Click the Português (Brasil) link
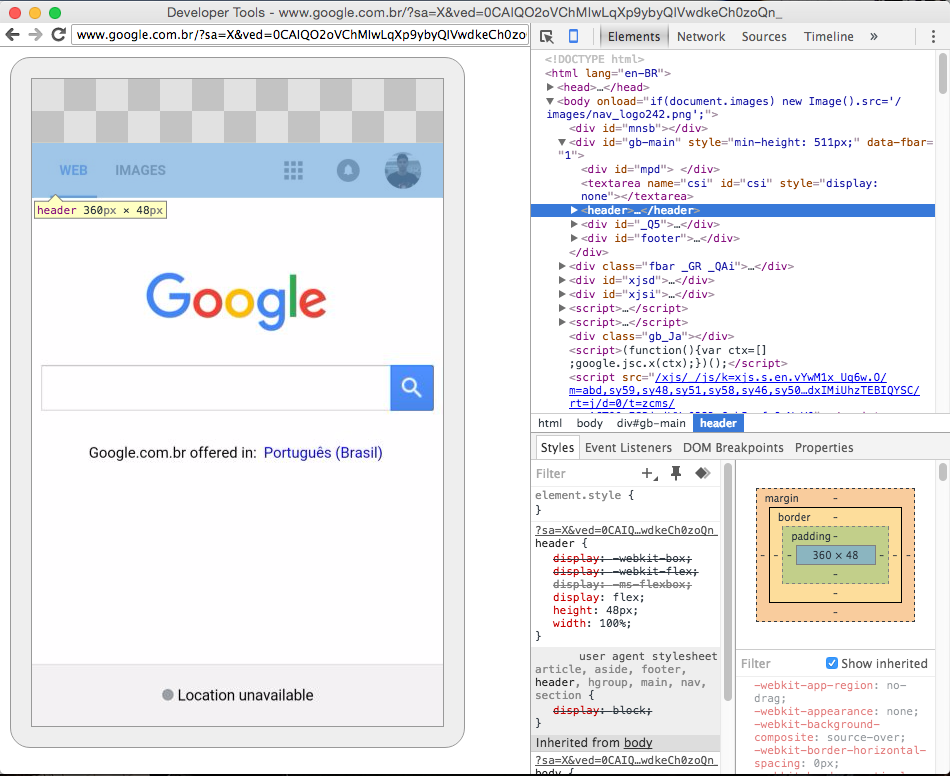The width and height of the screenshot is (950, 776). (x=323, y=453)
